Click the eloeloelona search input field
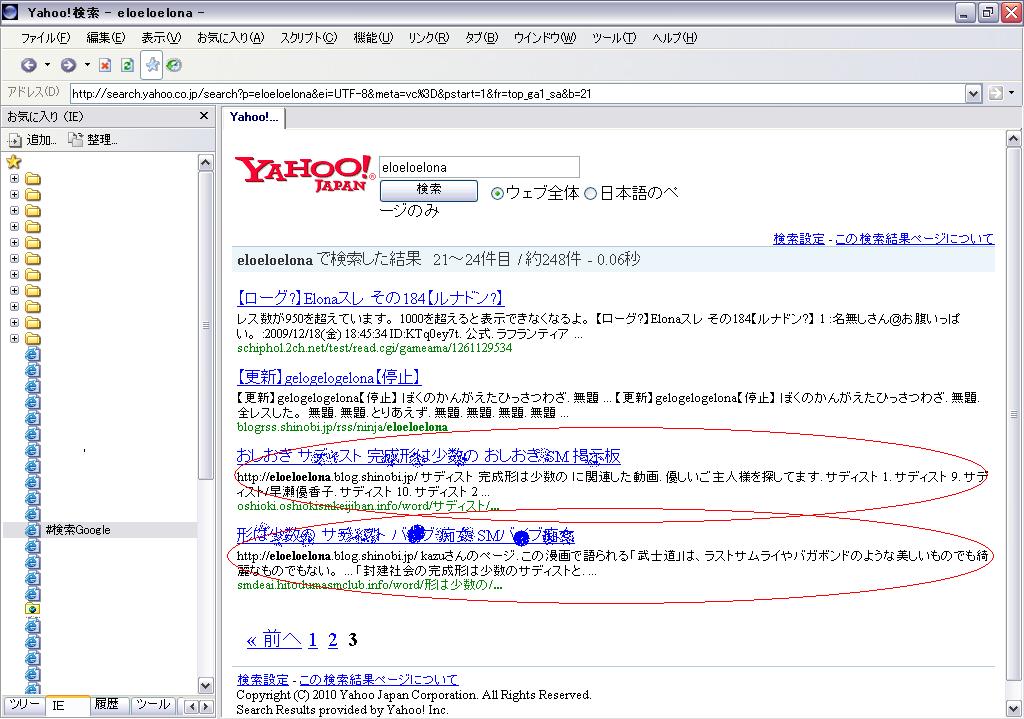Image resolution: width=1024 pixels, height=719 pixels. click(479, 167)
